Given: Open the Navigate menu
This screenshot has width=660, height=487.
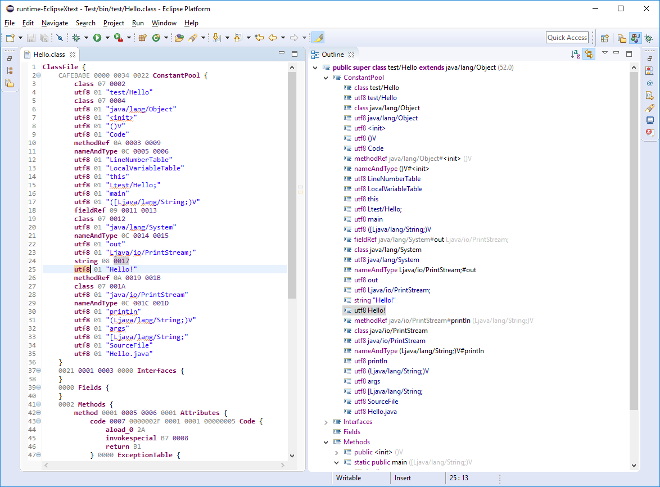Looking at the screenshot, I should 55,22.
